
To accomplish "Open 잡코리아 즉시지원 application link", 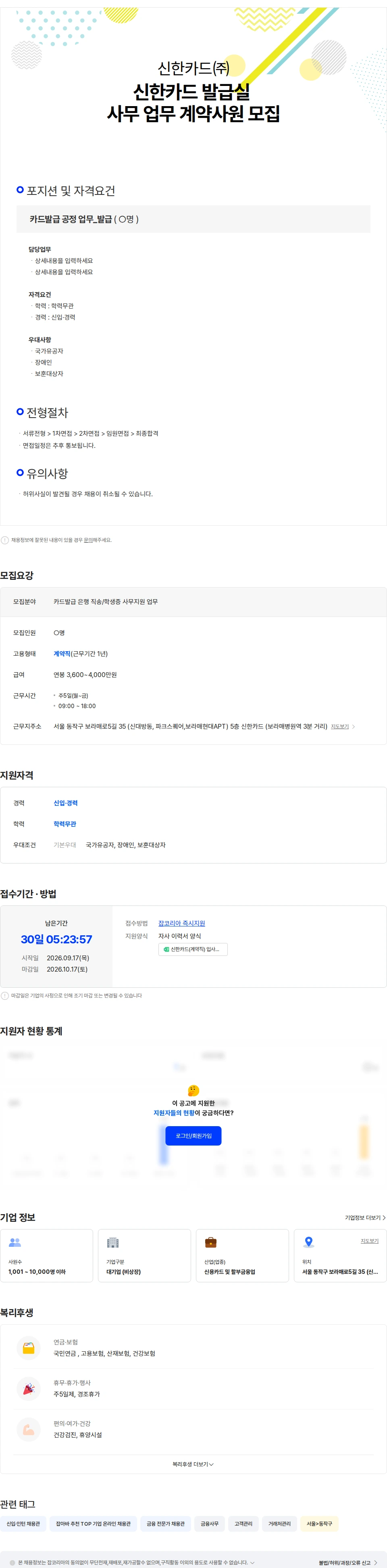I will coord(181,923).
